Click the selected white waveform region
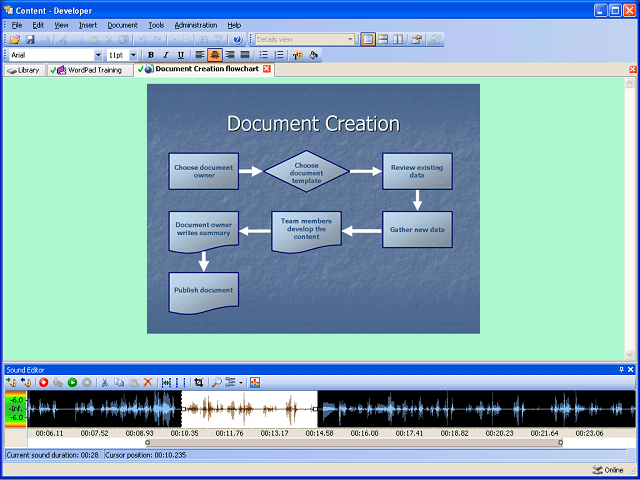 click(249, 409)
